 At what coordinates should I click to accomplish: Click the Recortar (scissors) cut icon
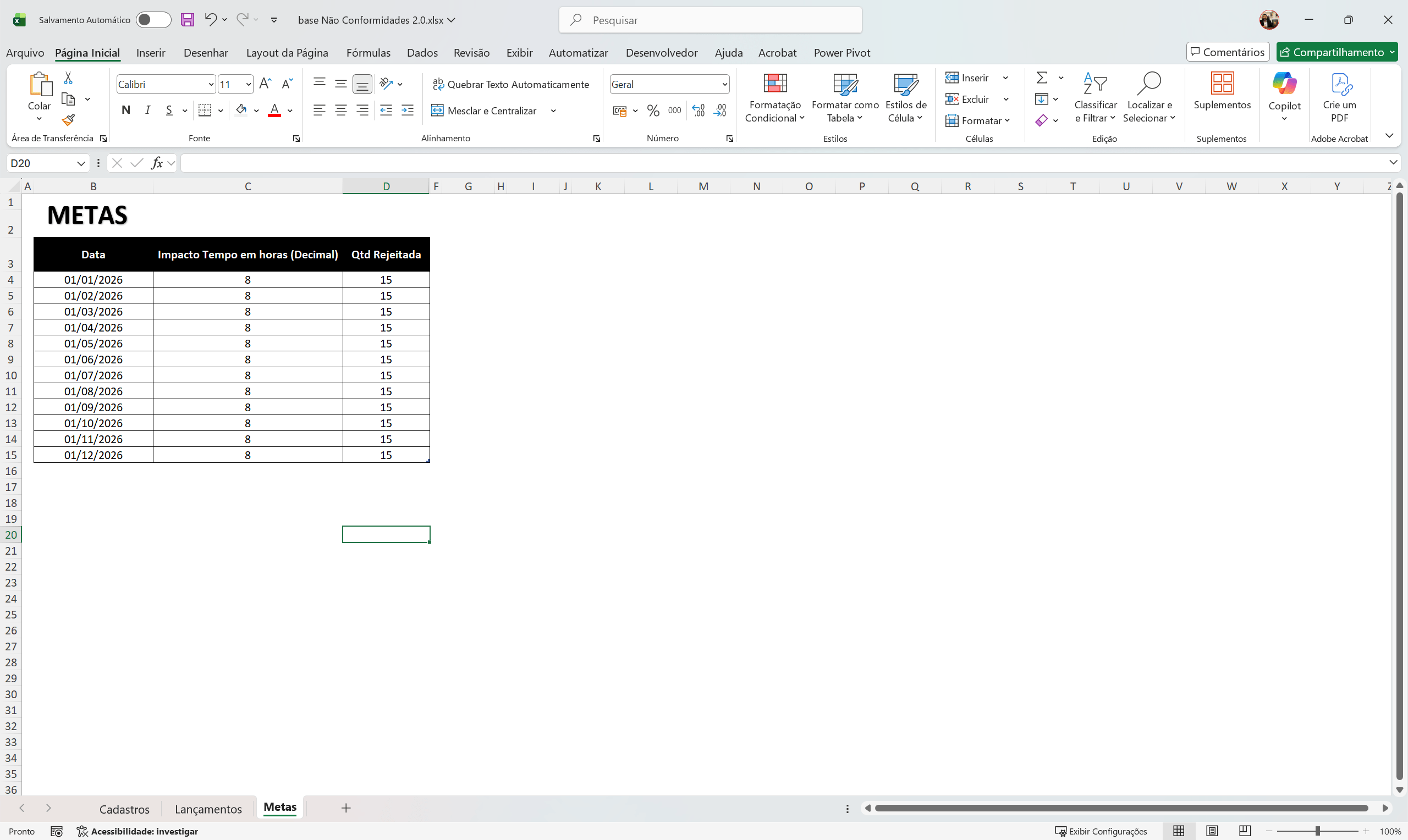tap(68, 77)
